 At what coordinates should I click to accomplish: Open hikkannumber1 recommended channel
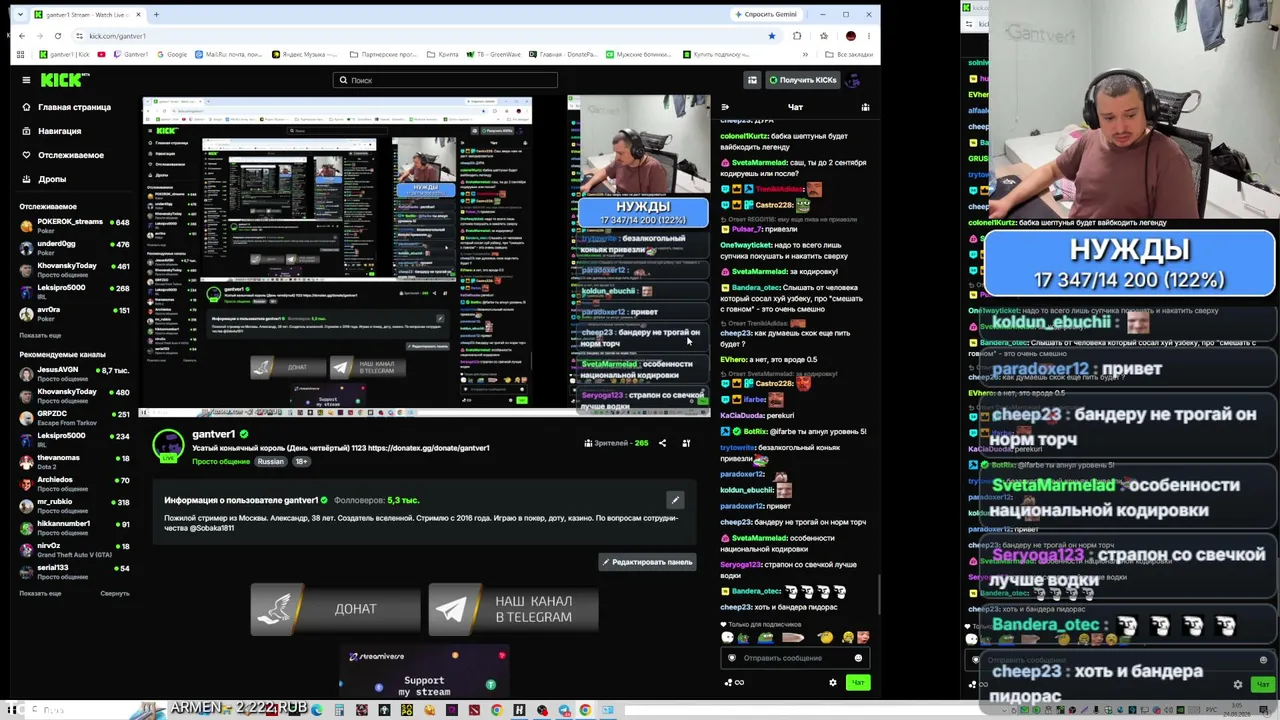click(x=74, y=526)
